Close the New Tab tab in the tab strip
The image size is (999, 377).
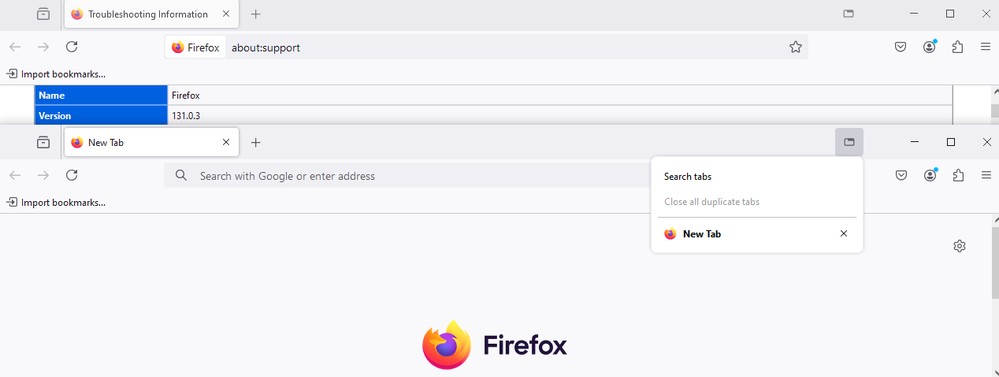[226, 143]
